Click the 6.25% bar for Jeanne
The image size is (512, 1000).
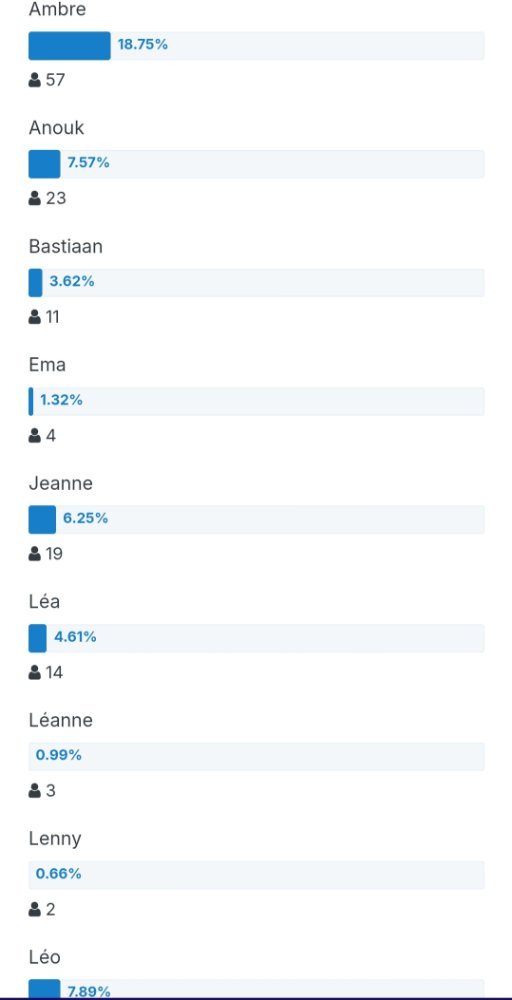click(256, 519)
